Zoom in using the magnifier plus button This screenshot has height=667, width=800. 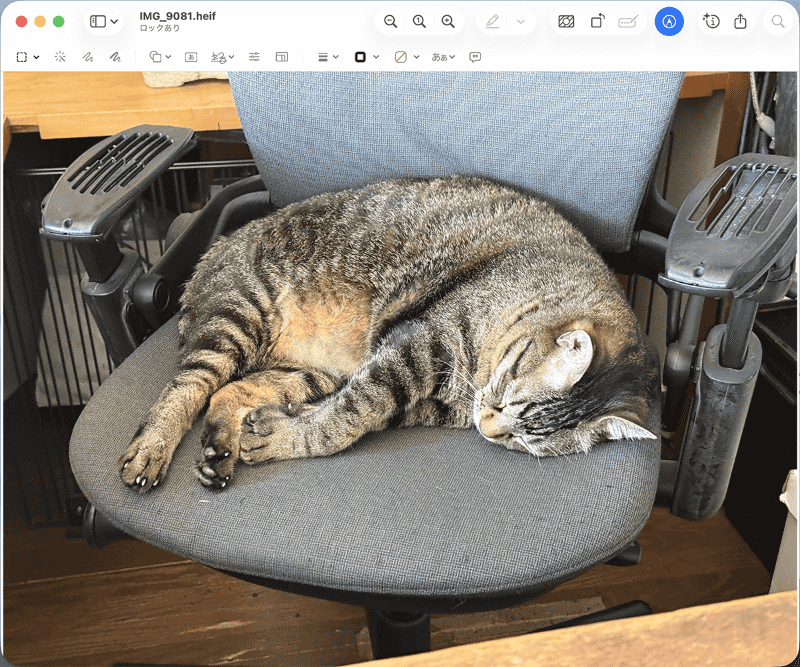pos(447,19)
